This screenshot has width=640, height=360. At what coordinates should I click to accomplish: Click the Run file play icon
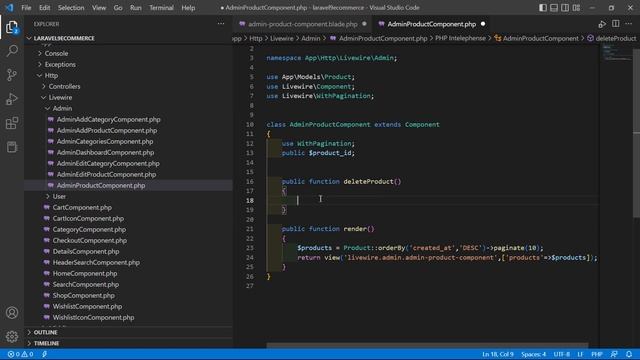pos(602,24)
